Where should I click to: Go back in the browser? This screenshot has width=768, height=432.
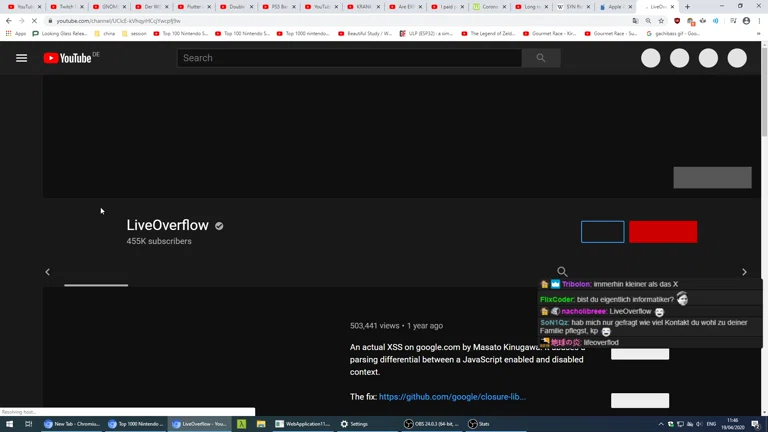point(9,21)
